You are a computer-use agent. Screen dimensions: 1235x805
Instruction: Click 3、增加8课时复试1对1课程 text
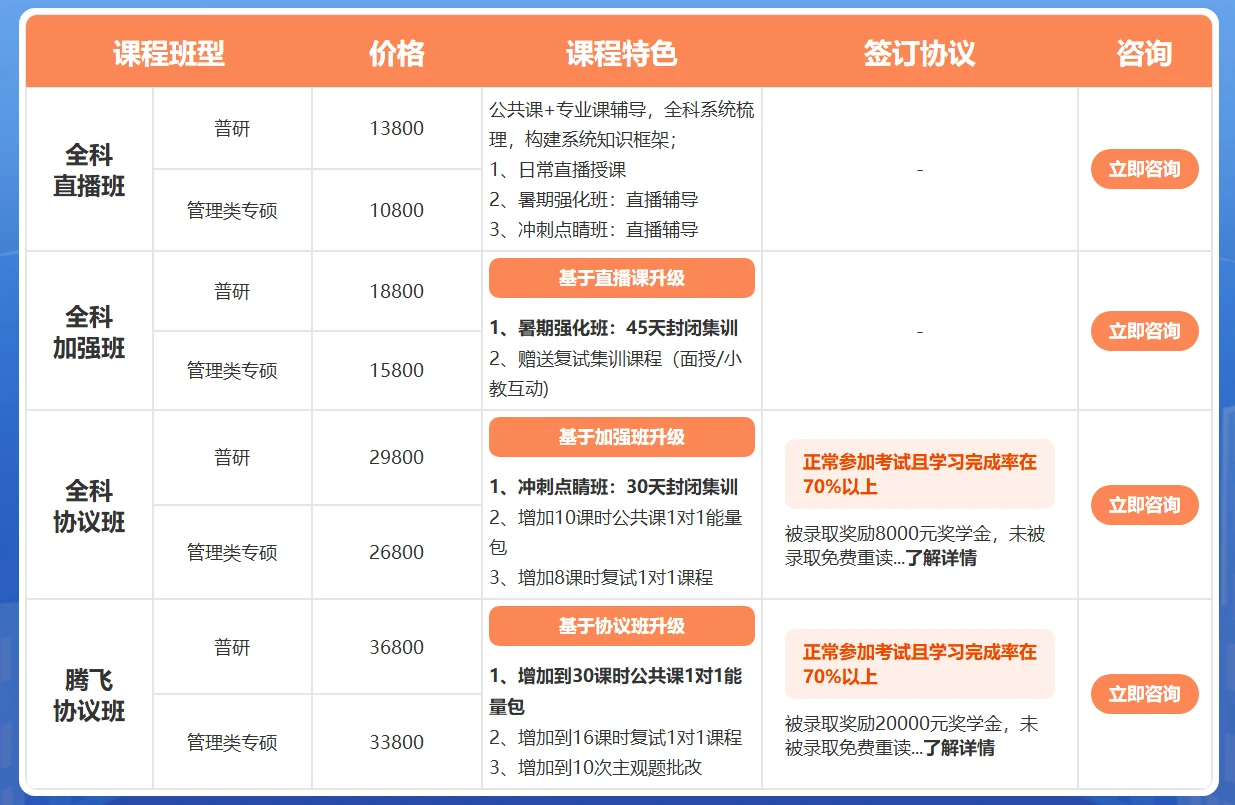tap(601, 577)
